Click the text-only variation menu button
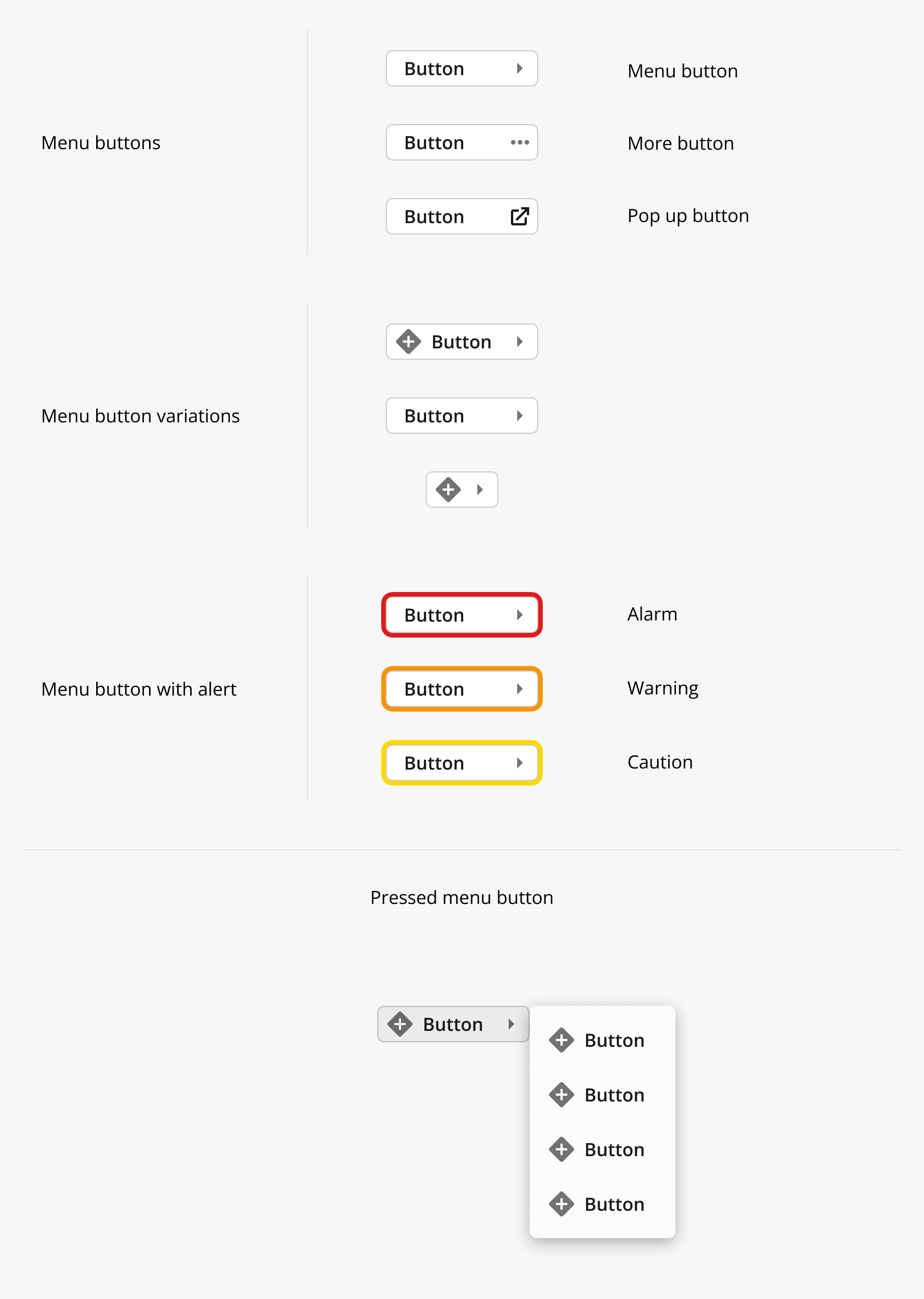Image resolution: width=924 pixels, height=1299 pixels. pos(461,416)
